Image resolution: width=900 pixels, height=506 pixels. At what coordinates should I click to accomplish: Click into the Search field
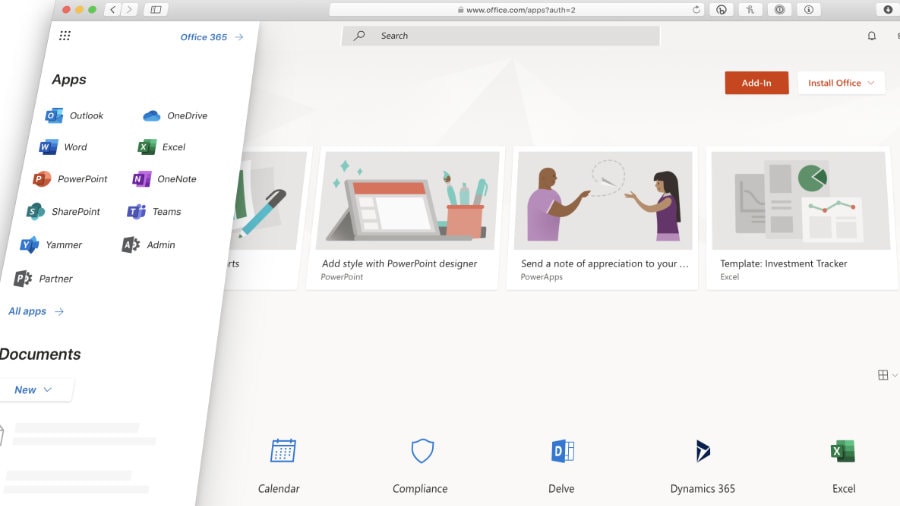pyautogui.click(x=501, y=36)
